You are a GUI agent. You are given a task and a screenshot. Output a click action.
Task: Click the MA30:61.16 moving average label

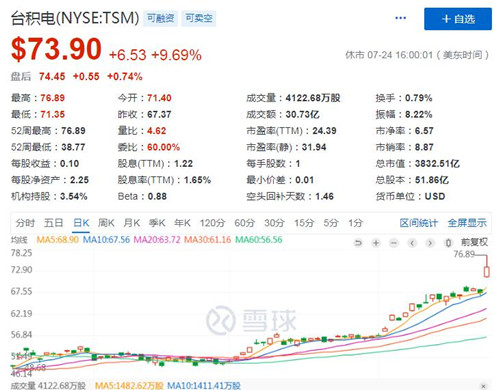(208, 240)
